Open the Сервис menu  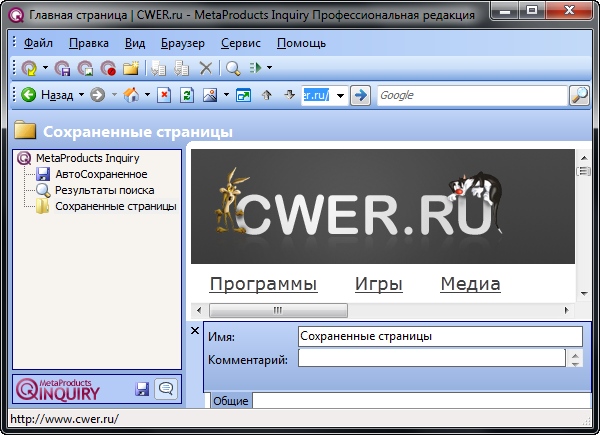[240, 43]
